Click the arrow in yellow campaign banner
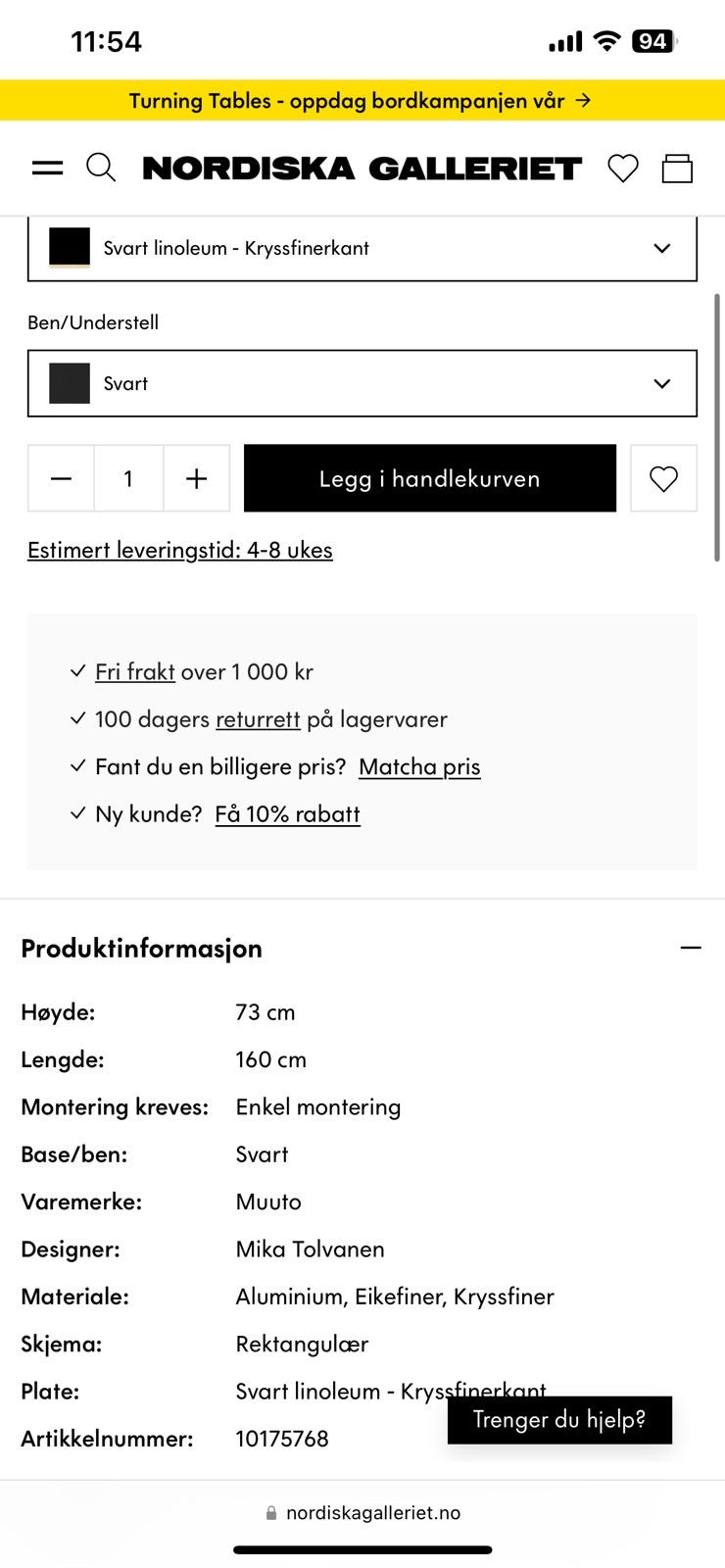This screenshot has height=1568, width=725. (x=583, y=100)
